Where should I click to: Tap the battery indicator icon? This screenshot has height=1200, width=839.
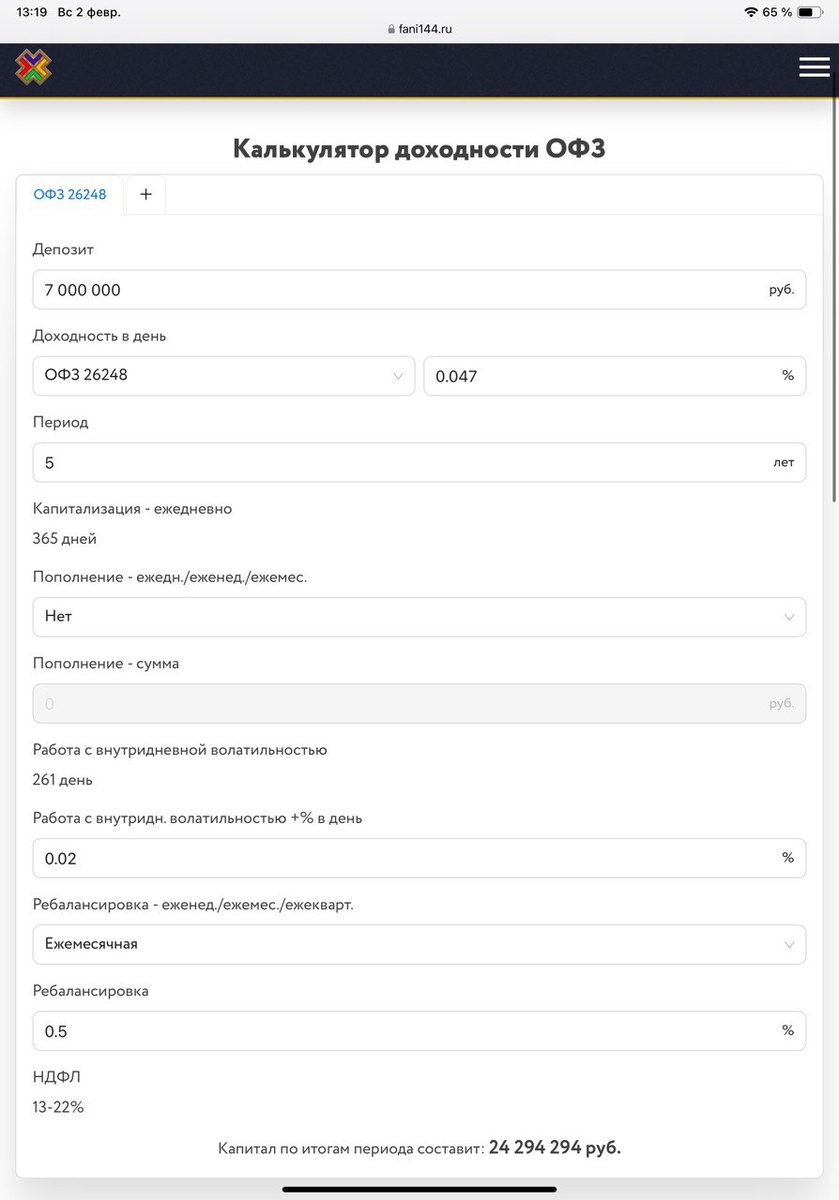pyautogui.click(x=809, y=12)
